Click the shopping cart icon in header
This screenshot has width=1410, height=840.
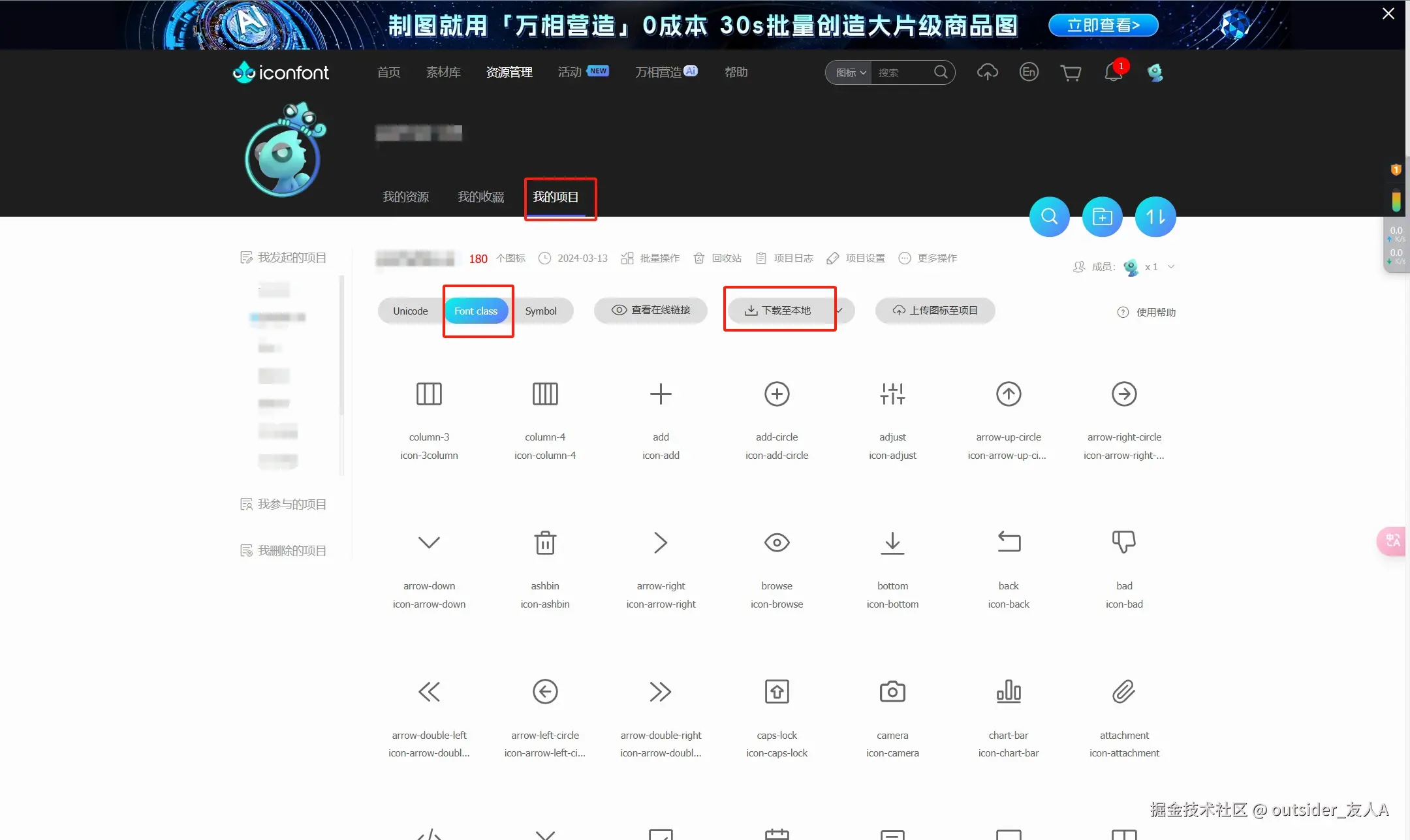(x=1071, y=72)
